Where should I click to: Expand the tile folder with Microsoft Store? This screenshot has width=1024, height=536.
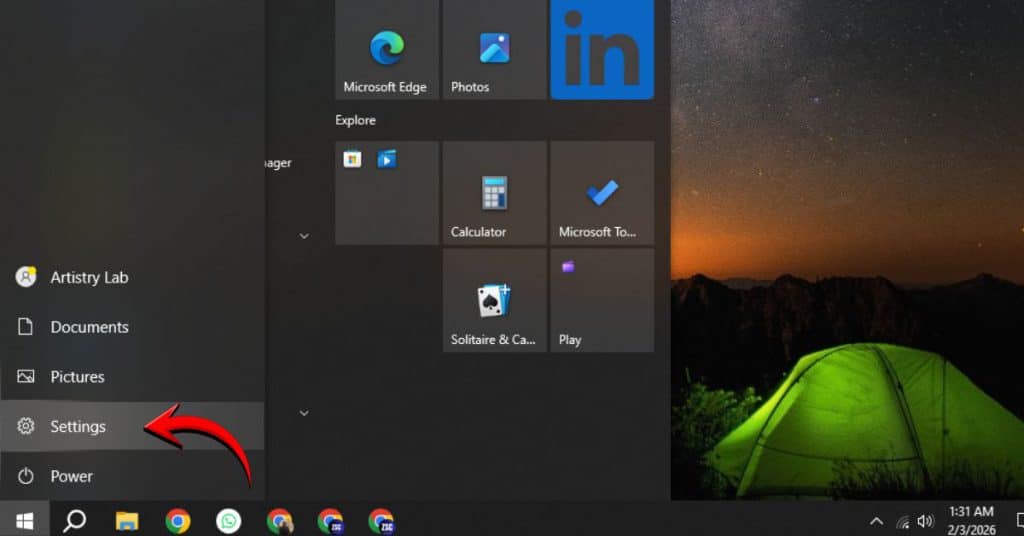[386, 193]
